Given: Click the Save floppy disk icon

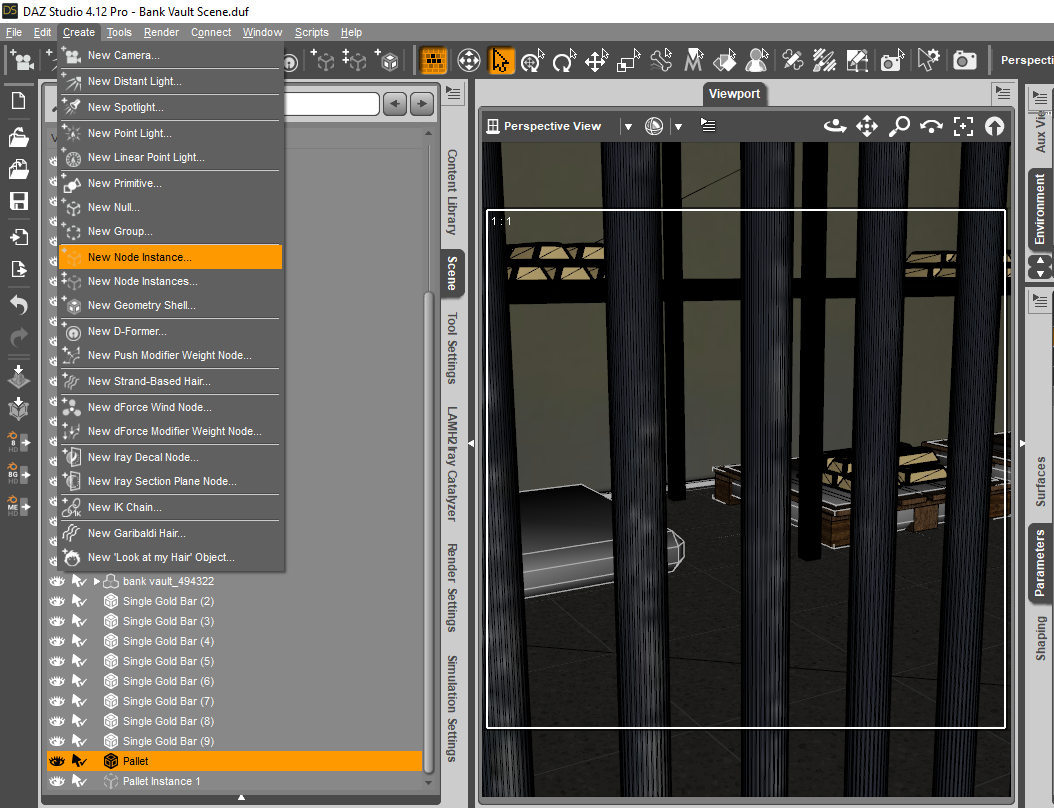Looking at the screenshot, I should (18, 201).
